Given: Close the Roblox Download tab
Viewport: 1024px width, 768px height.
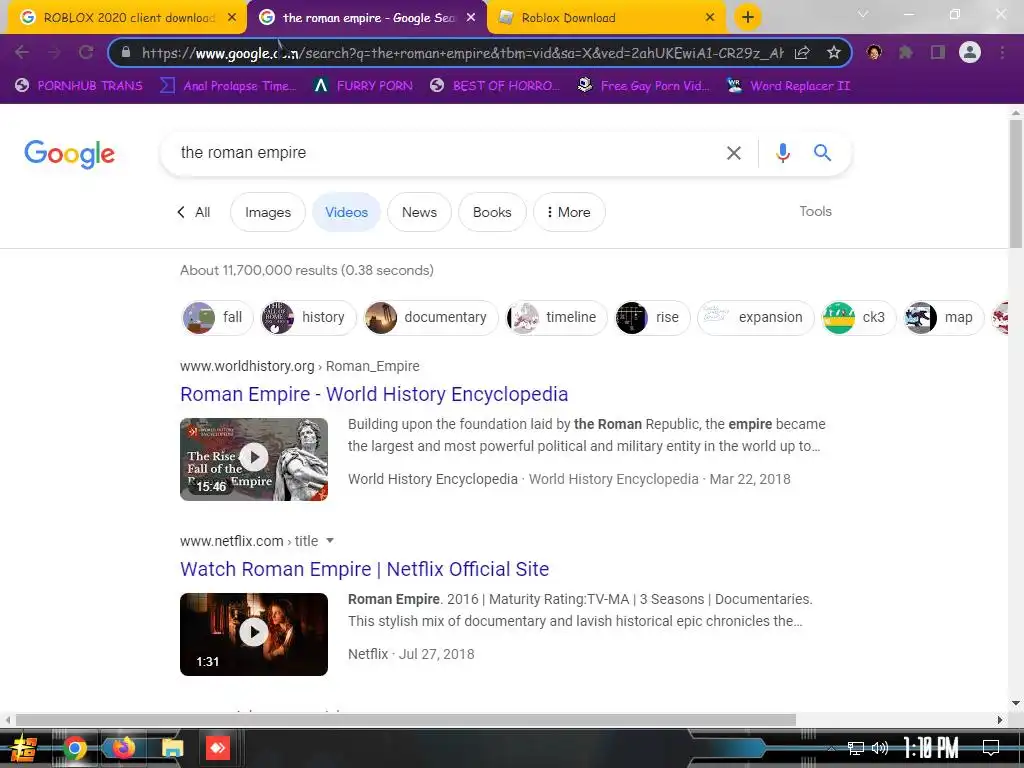Looking at the screenshot, I should pyautogui.click(x=710, y=18).
